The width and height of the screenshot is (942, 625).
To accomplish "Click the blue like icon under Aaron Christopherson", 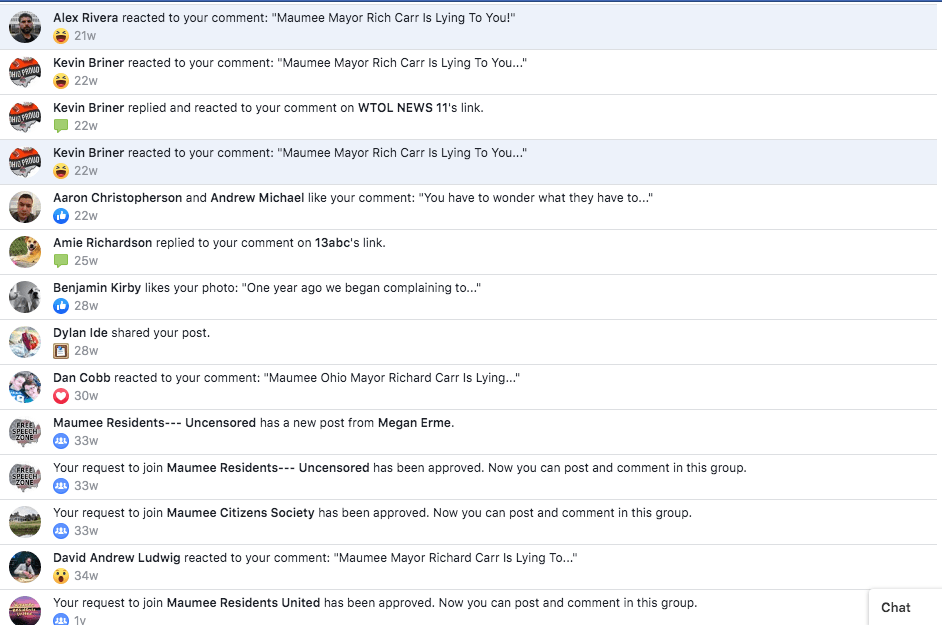I will pos(61,216).
